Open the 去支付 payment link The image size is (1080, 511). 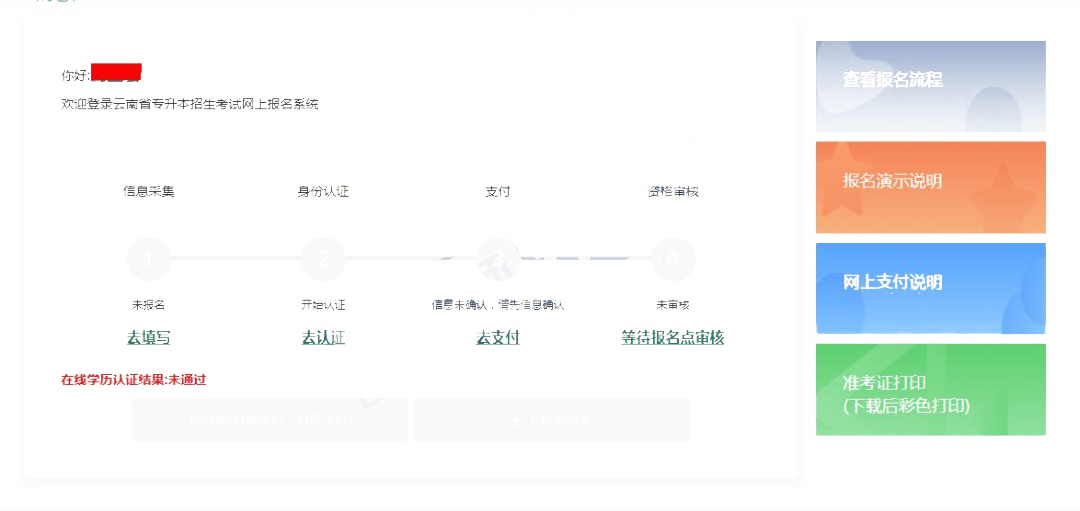(498, 338)
